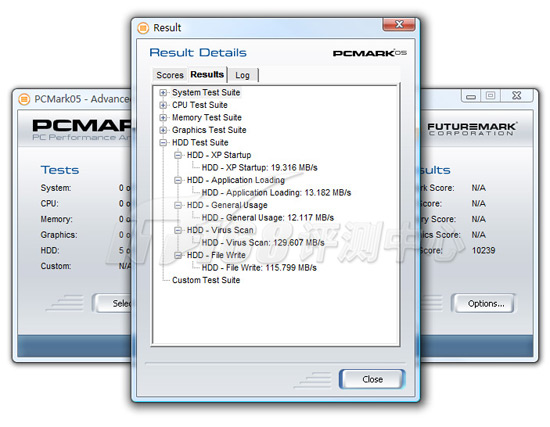
Task: Switch to the Scores tab
Action: pos(170,75)
